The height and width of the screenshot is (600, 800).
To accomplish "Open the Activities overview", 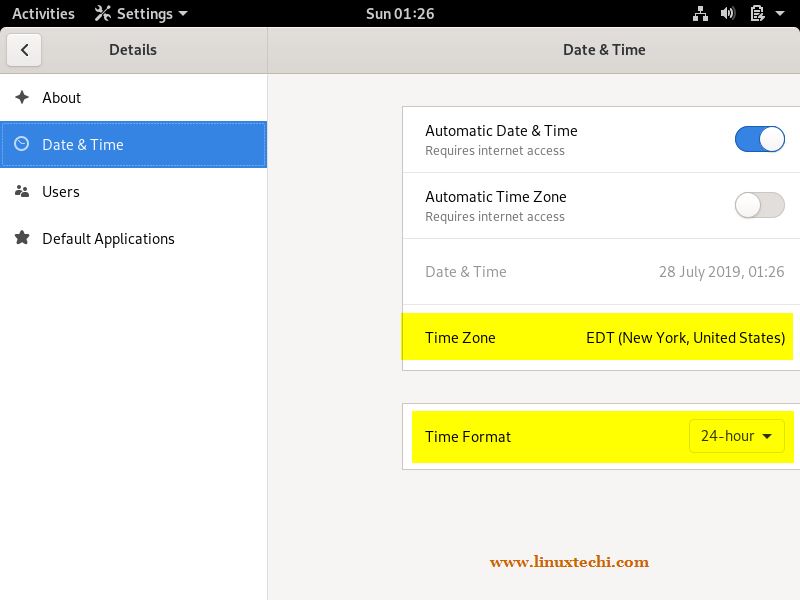I will point(43,14).
